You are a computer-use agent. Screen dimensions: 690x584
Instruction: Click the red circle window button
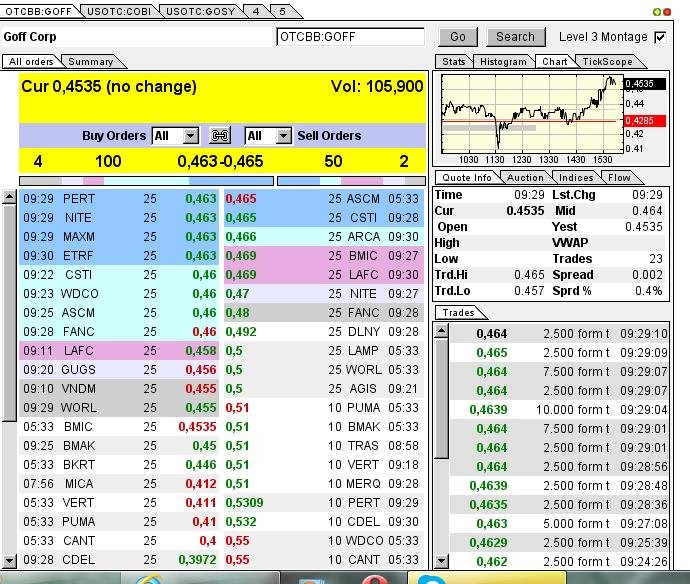click(x=667, y=12)
